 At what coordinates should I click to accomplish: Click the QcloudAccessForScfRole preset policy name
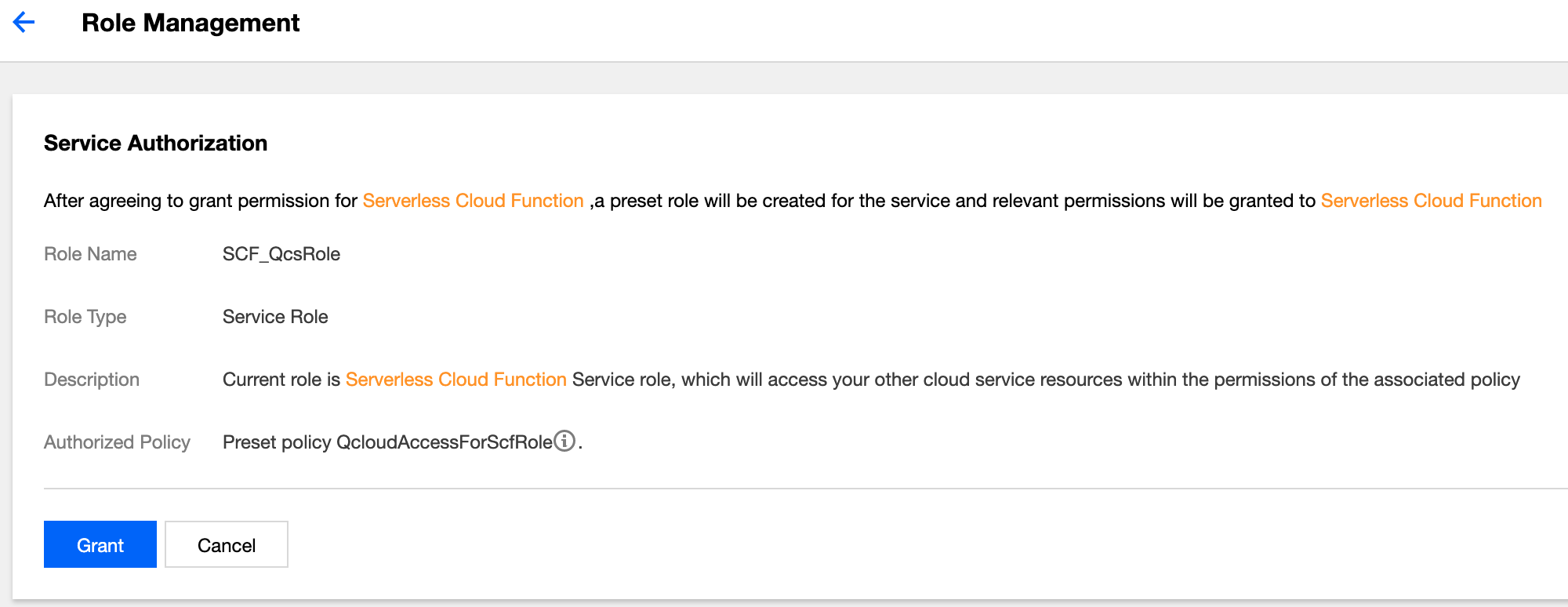[444, 442]
